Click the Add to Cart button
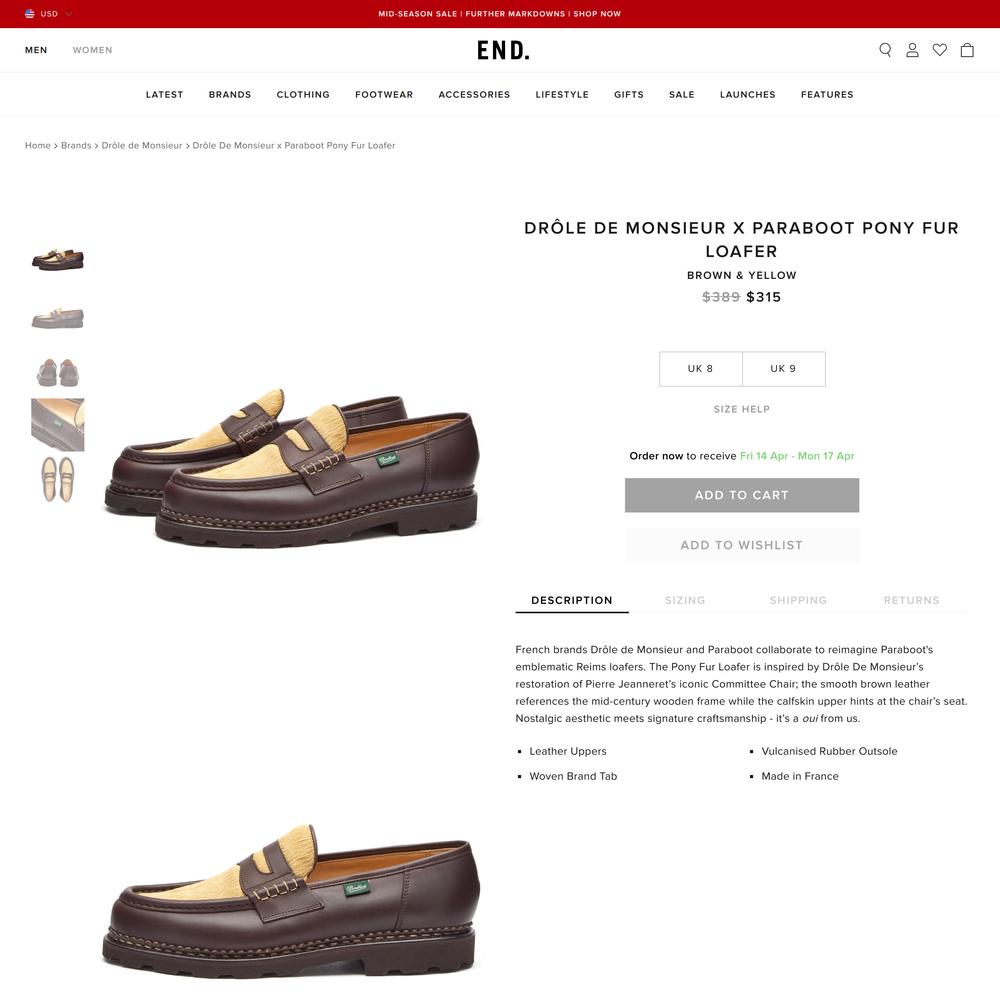The image size is (1000, 1000). (x=742, y=495)
